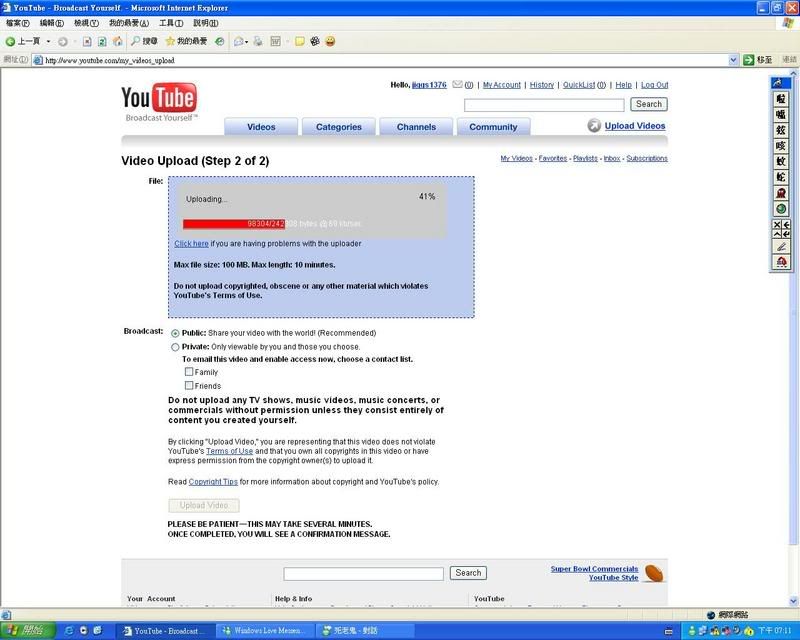Select the Public broadcast radio button

point(175,333)
